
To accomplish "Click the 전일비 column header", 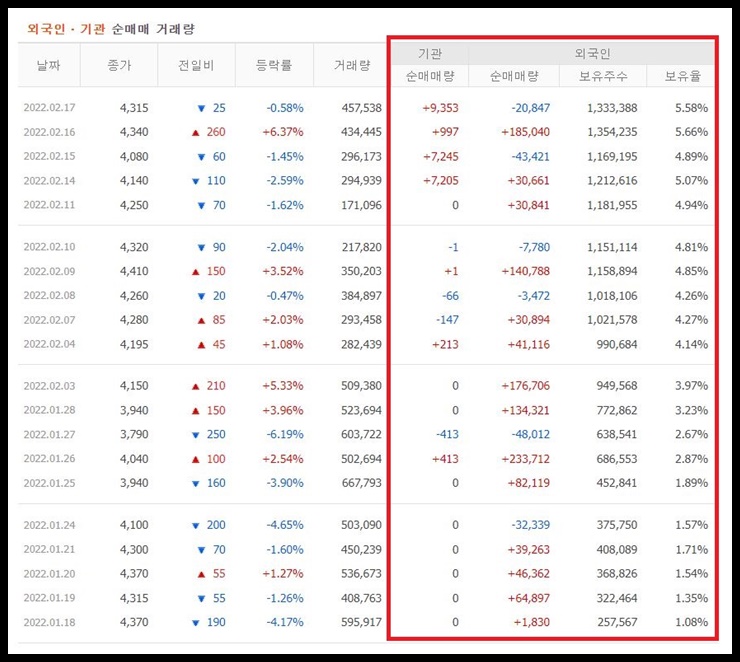I will pyautogui.click(x=196, y=65).
